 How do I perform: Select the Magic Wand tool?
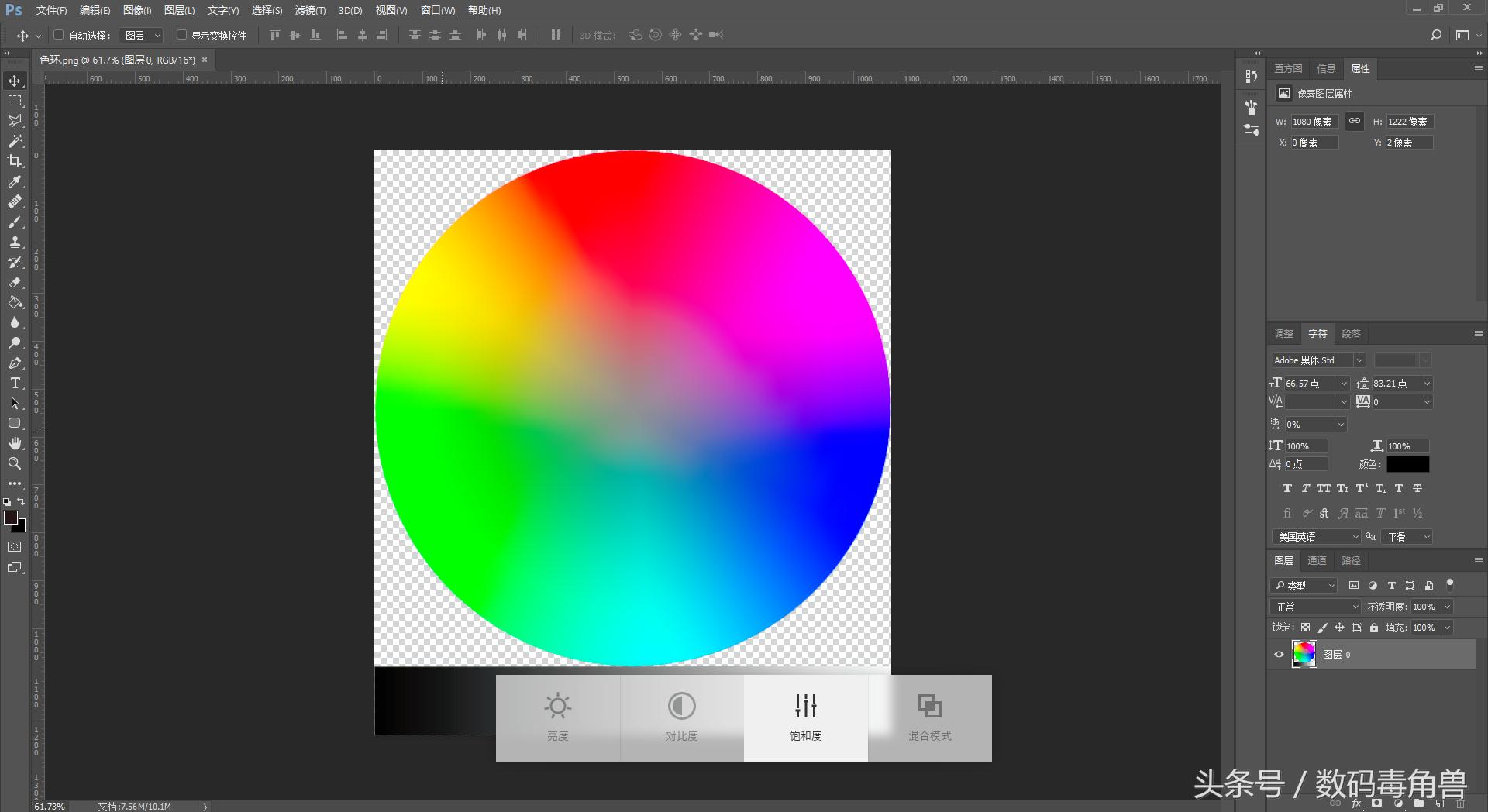pyautogui.click(x=15, y=141)
